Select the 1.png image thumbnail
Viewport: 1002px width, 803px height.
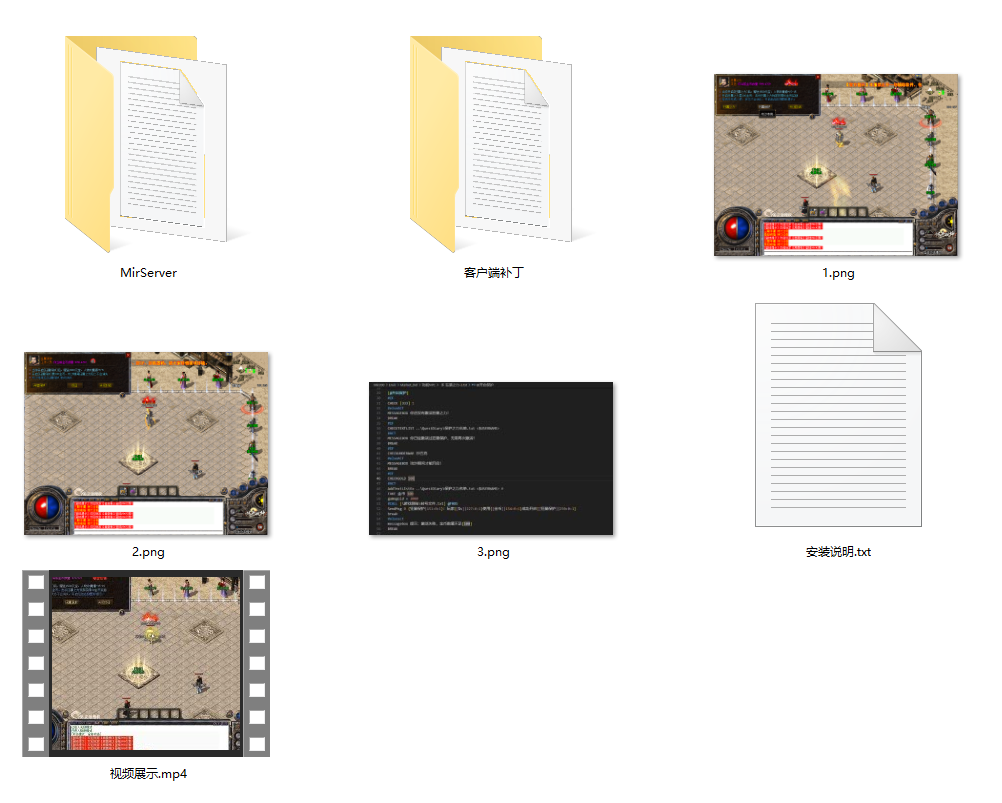tap(836, 165)
